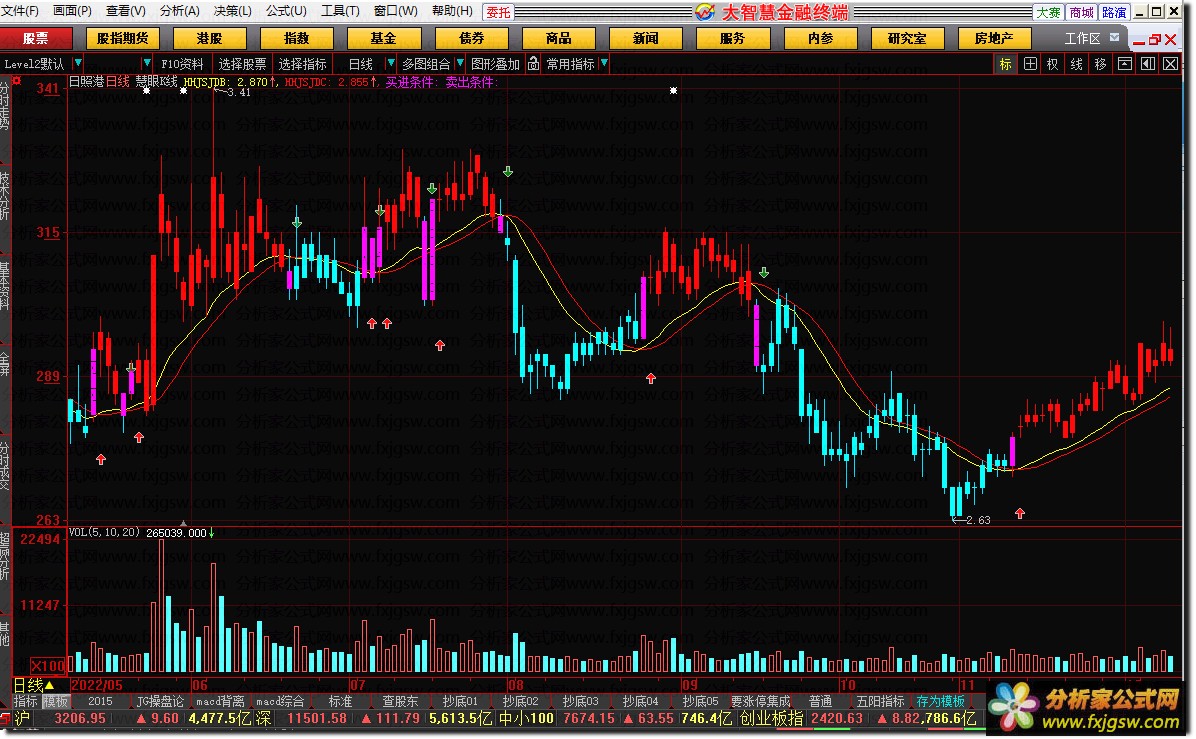Select the 指数 tab
This screenshot has height=739, width=1196.
(297, 38)
